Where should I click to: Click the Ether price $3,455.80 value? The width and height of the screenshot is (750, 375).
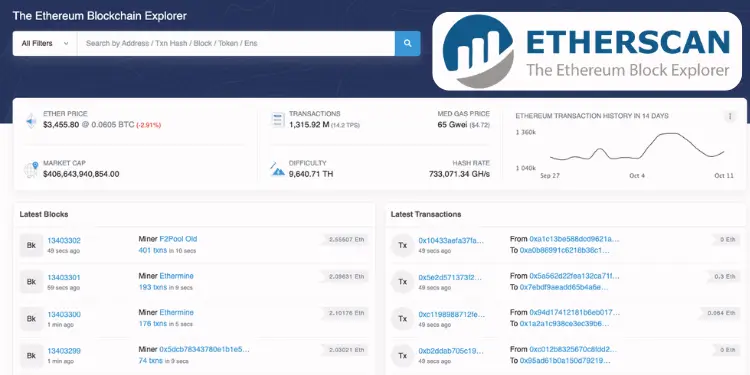tap(61, 124)
